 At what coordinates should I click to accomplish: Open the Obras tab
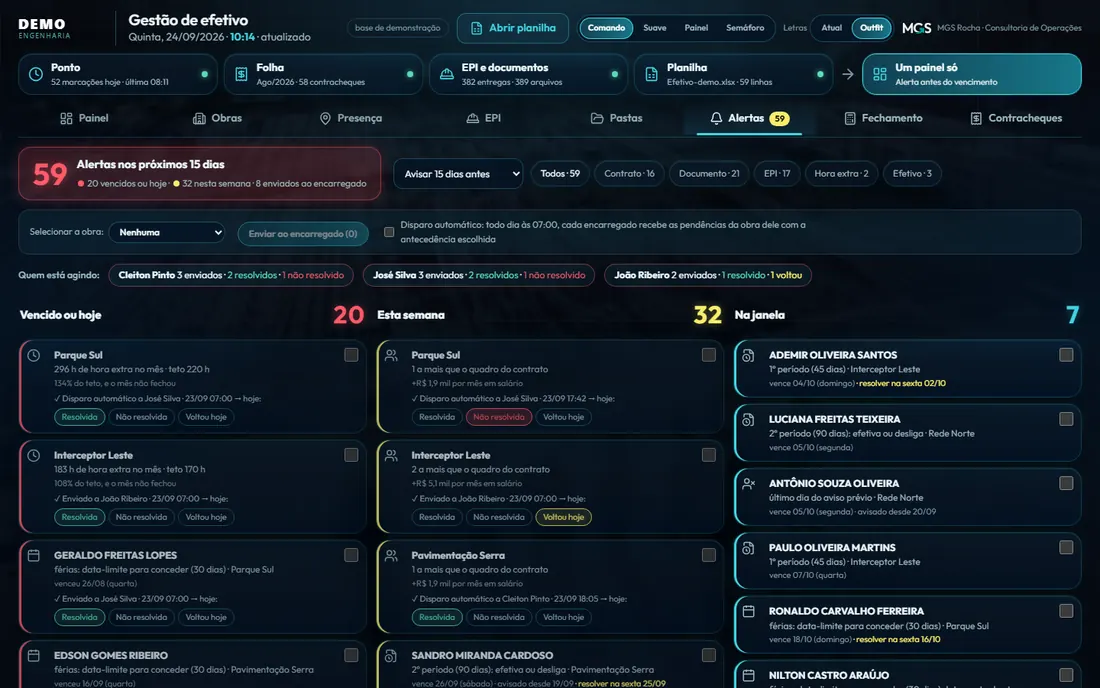point(217,118)
